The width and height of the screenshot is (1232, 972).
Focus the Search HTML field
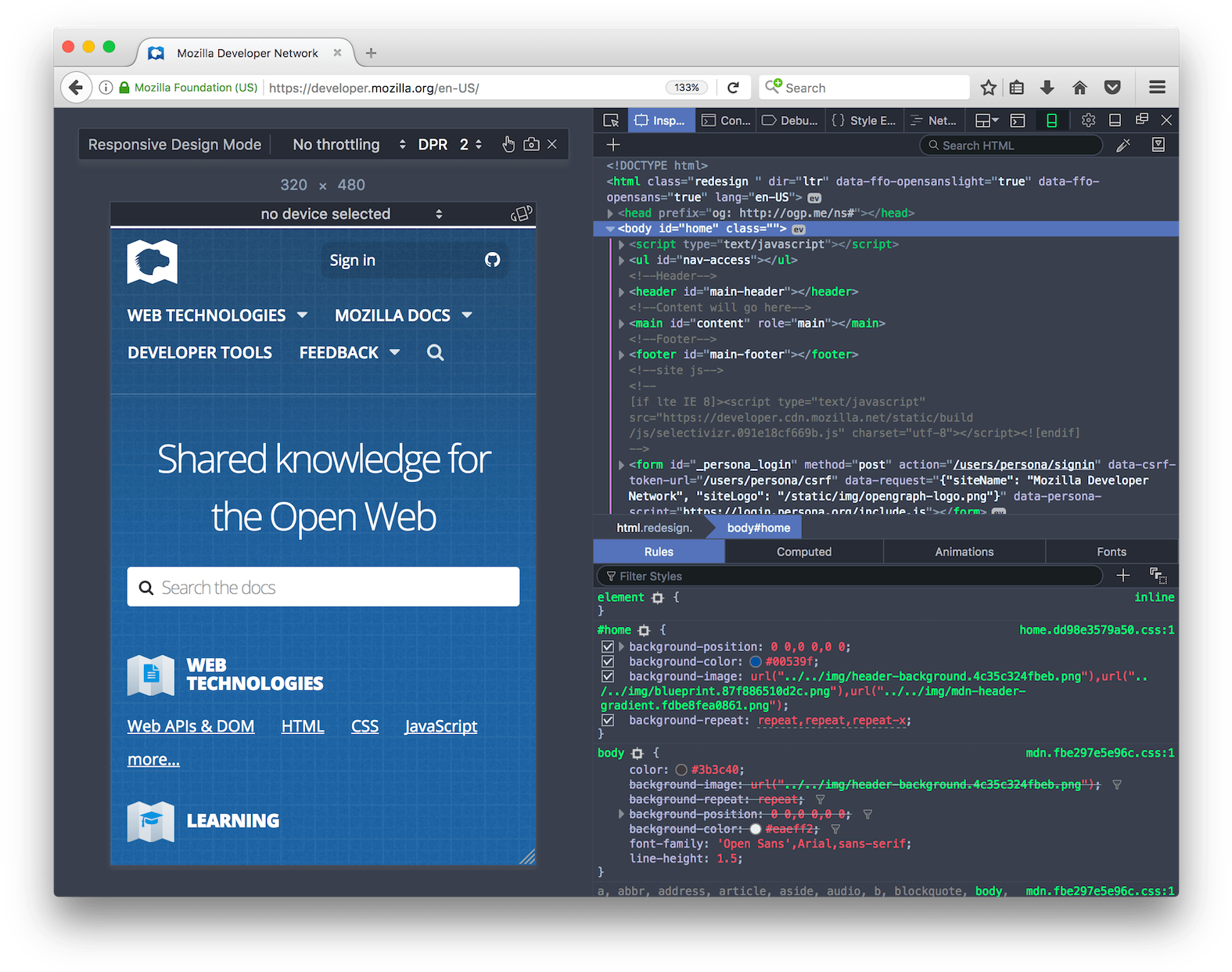[x=1011, y=146]
